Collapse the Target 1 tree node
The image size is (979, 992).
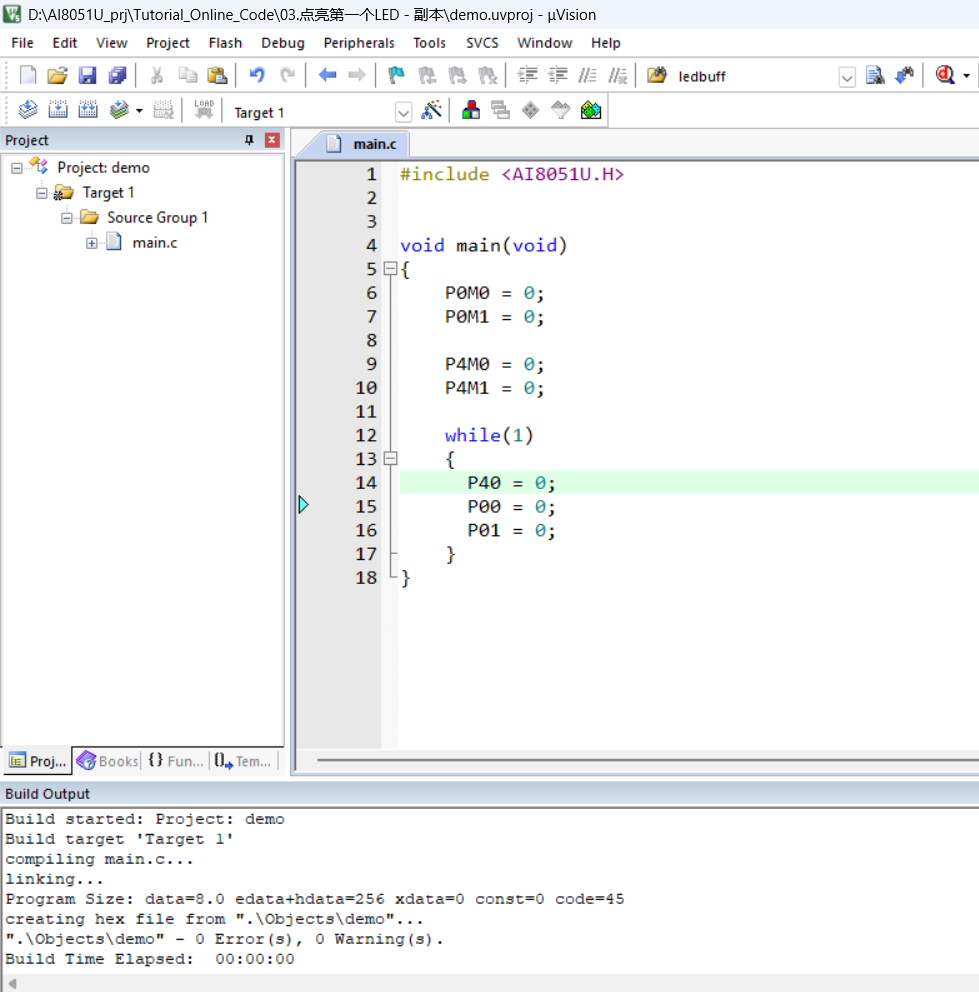click(42, 193)
